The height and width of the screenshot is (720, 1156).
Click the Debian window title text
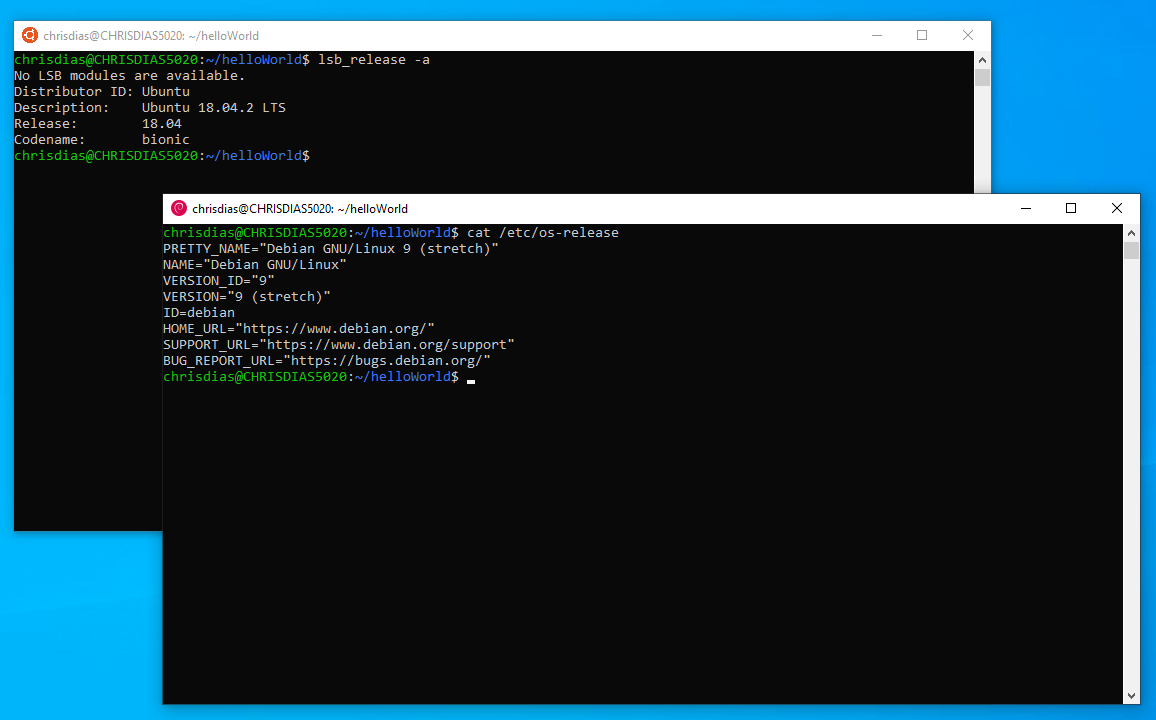pos(300,209)
